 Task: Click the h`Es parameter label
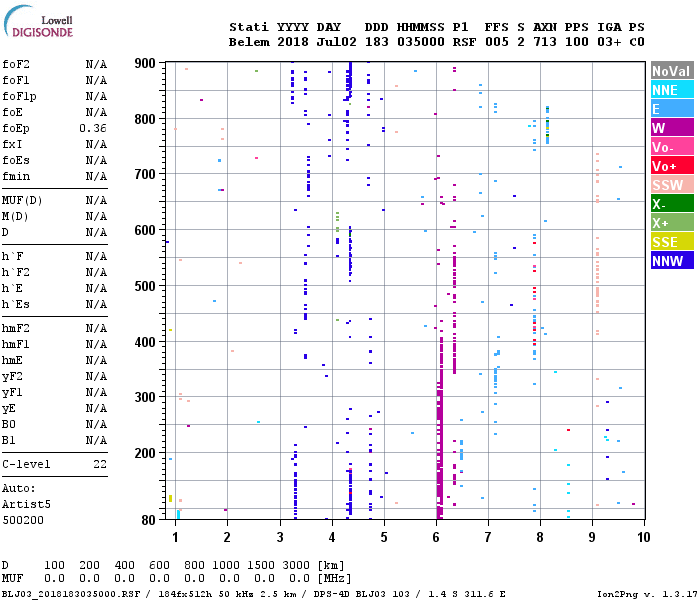click(x=16, y=304)
